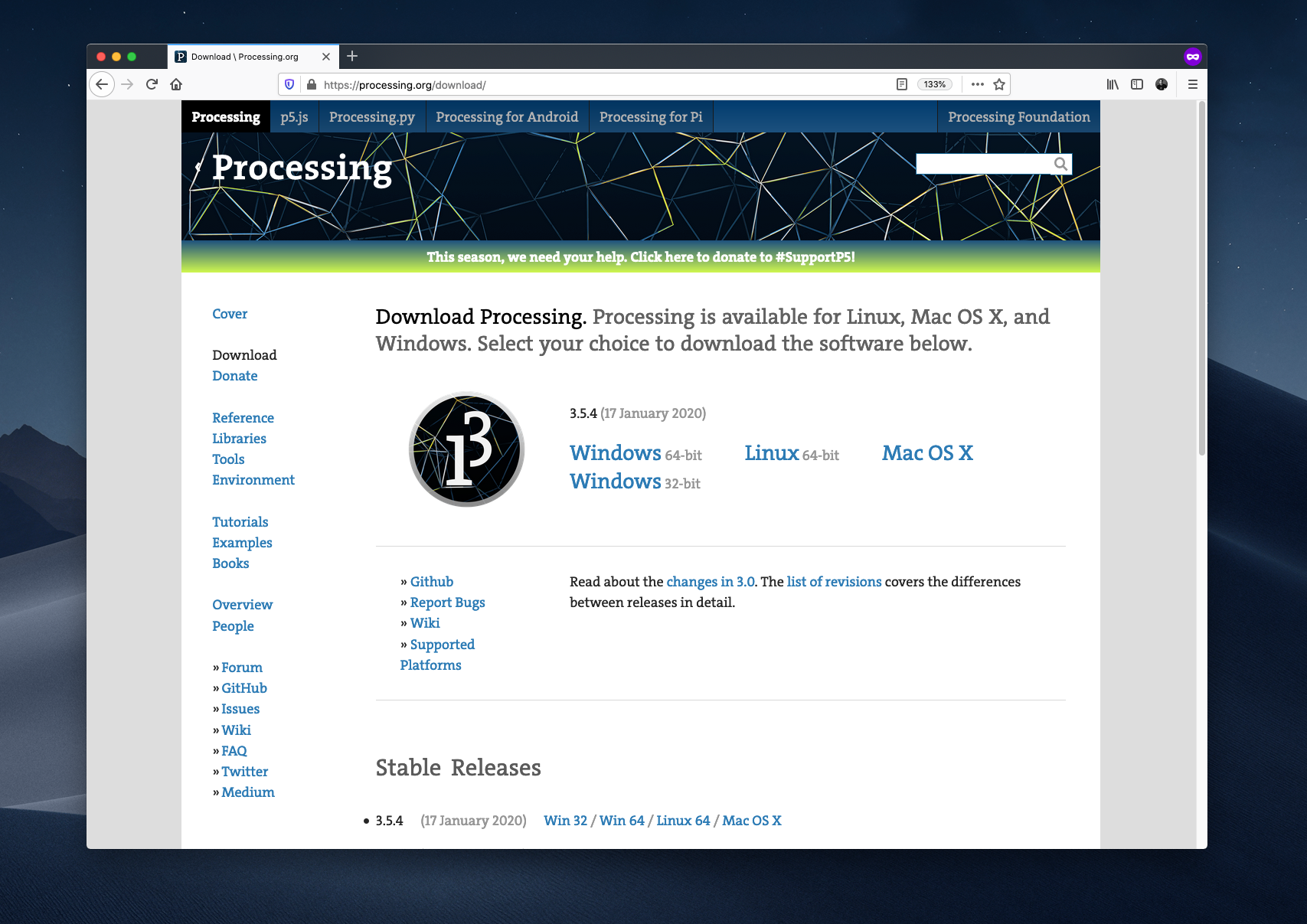The image size is (1307, 924).
Task: Open the browser home page
Action: [176, 84]
